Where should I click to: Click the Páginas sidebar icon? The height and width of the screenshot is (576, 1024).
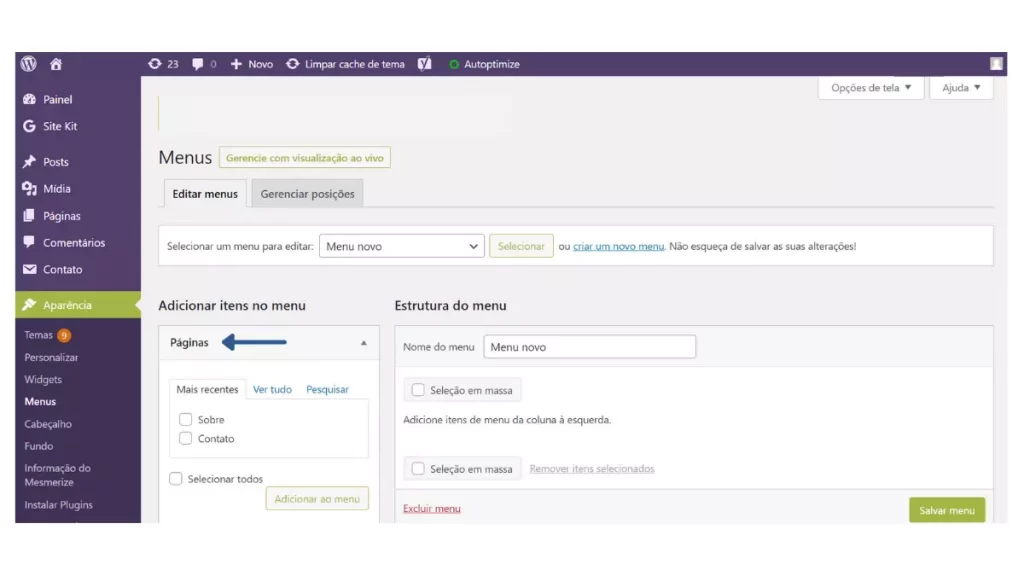29,216
